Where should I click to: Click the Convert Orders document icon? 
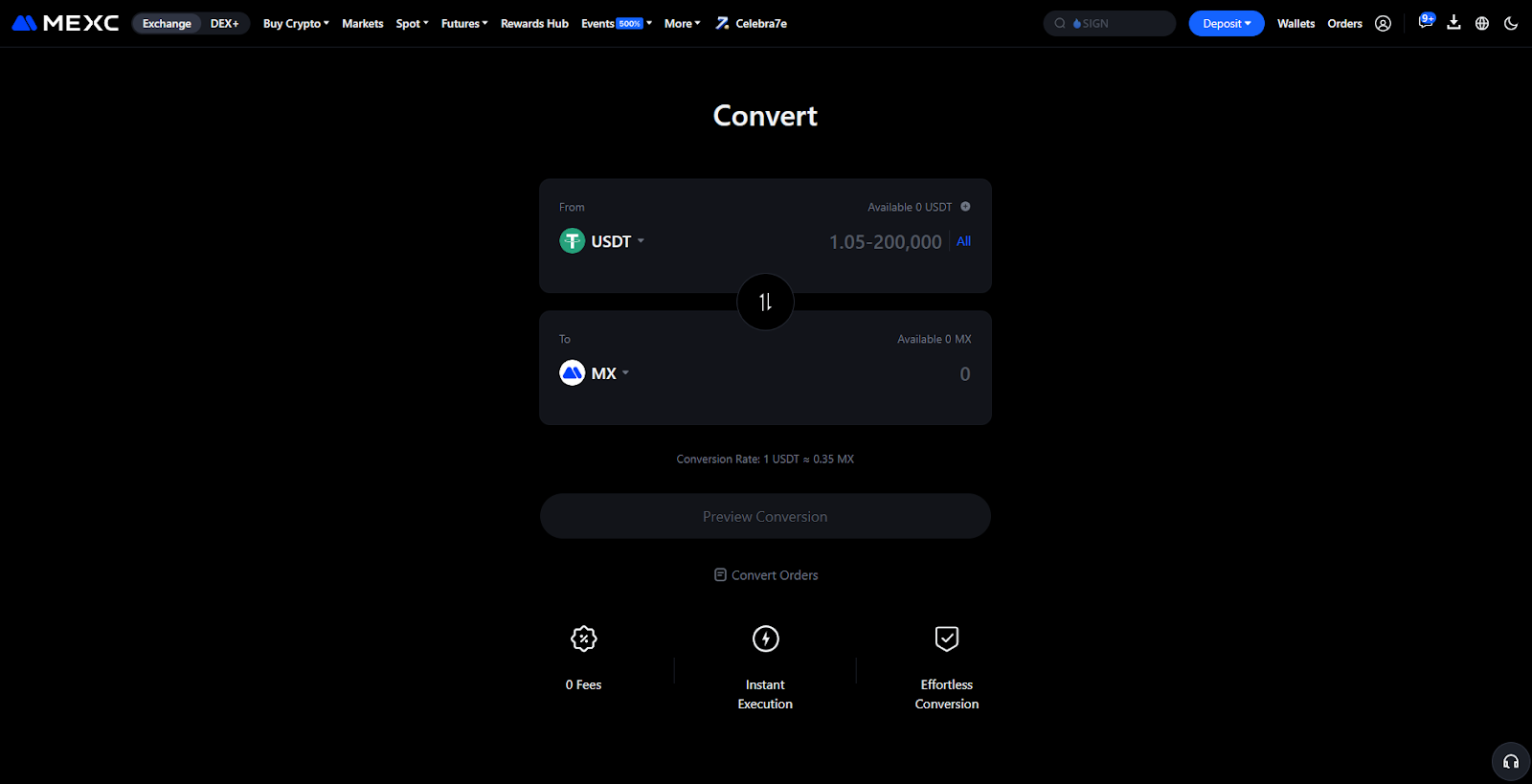720,575
